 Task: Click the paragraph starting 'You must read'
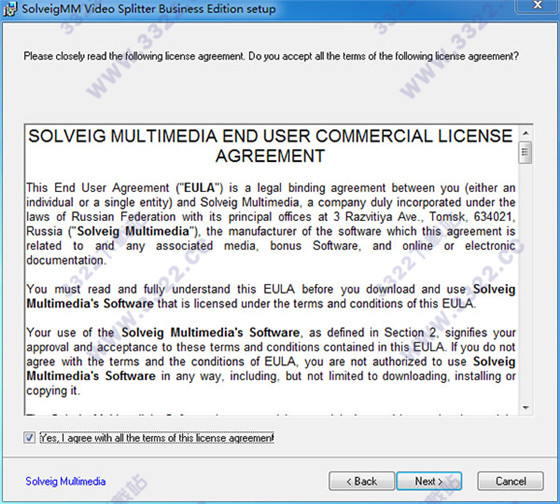(x=270, y=296)
